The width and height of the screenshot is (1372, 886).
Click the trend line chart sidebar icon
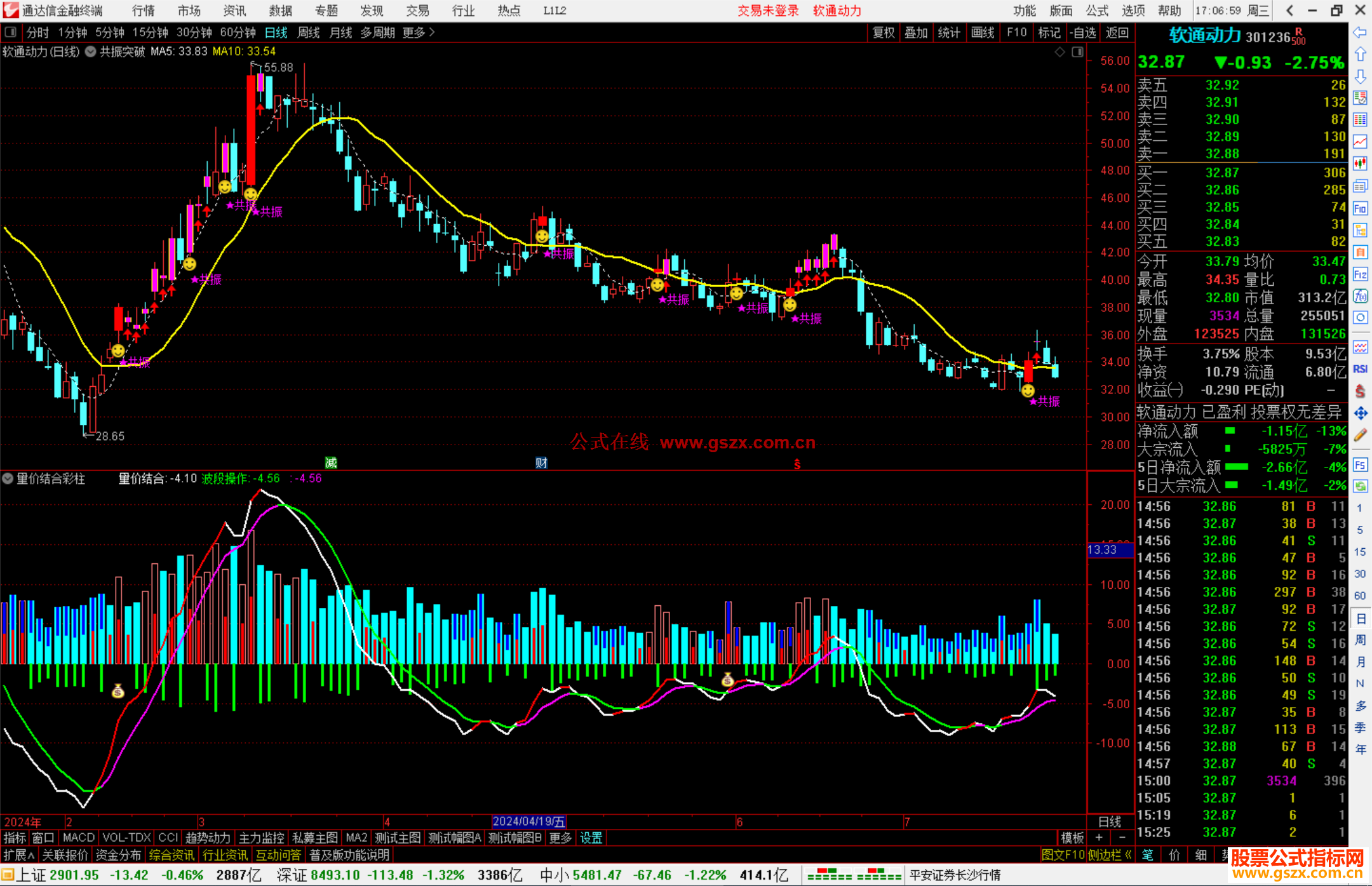click(x=1360, y=142)
